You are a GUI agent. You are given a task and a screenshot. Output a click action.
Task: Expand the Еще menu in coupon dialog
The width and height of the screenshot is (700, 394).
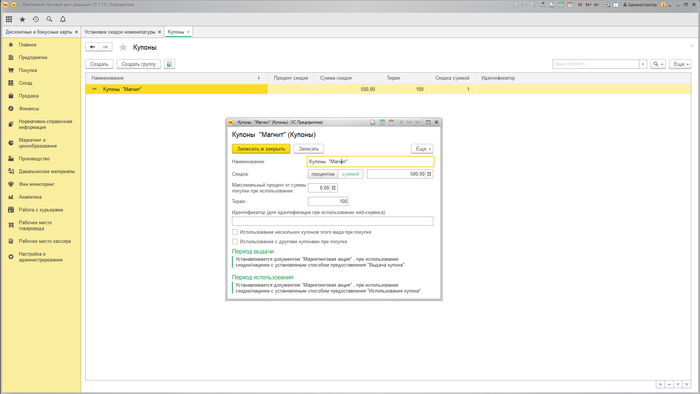(422, 149)
